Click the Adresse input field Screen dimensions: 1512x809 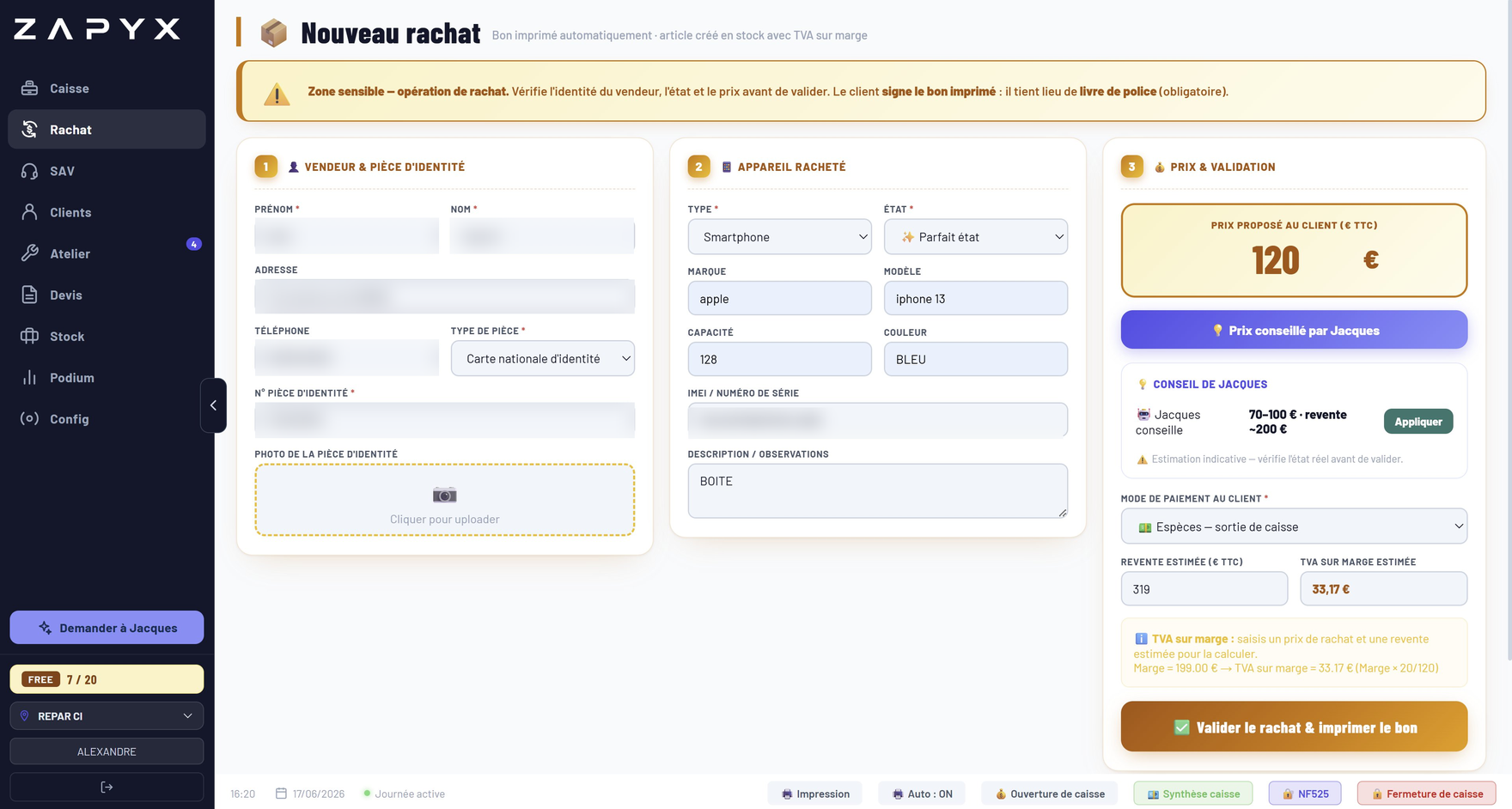tap(444, 296)
